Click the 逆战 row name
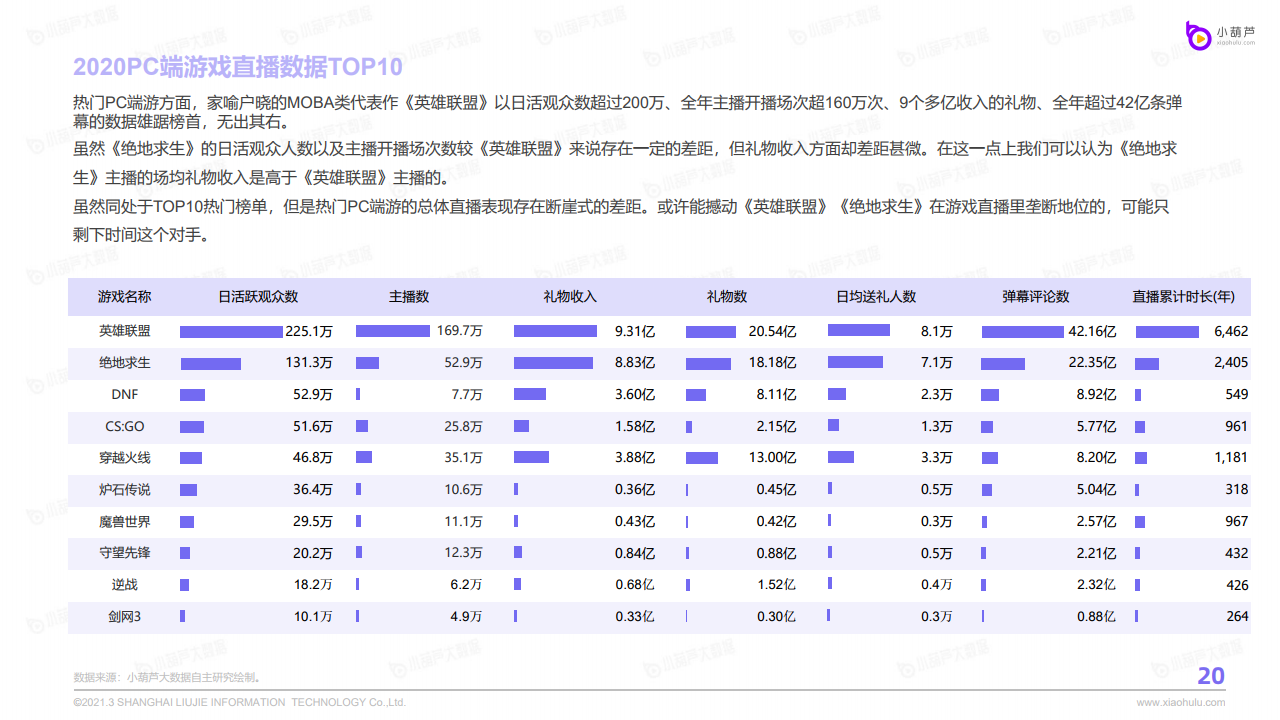This screenshot has height=720, width=1280. pyautogui.click(x=124, y=585)
